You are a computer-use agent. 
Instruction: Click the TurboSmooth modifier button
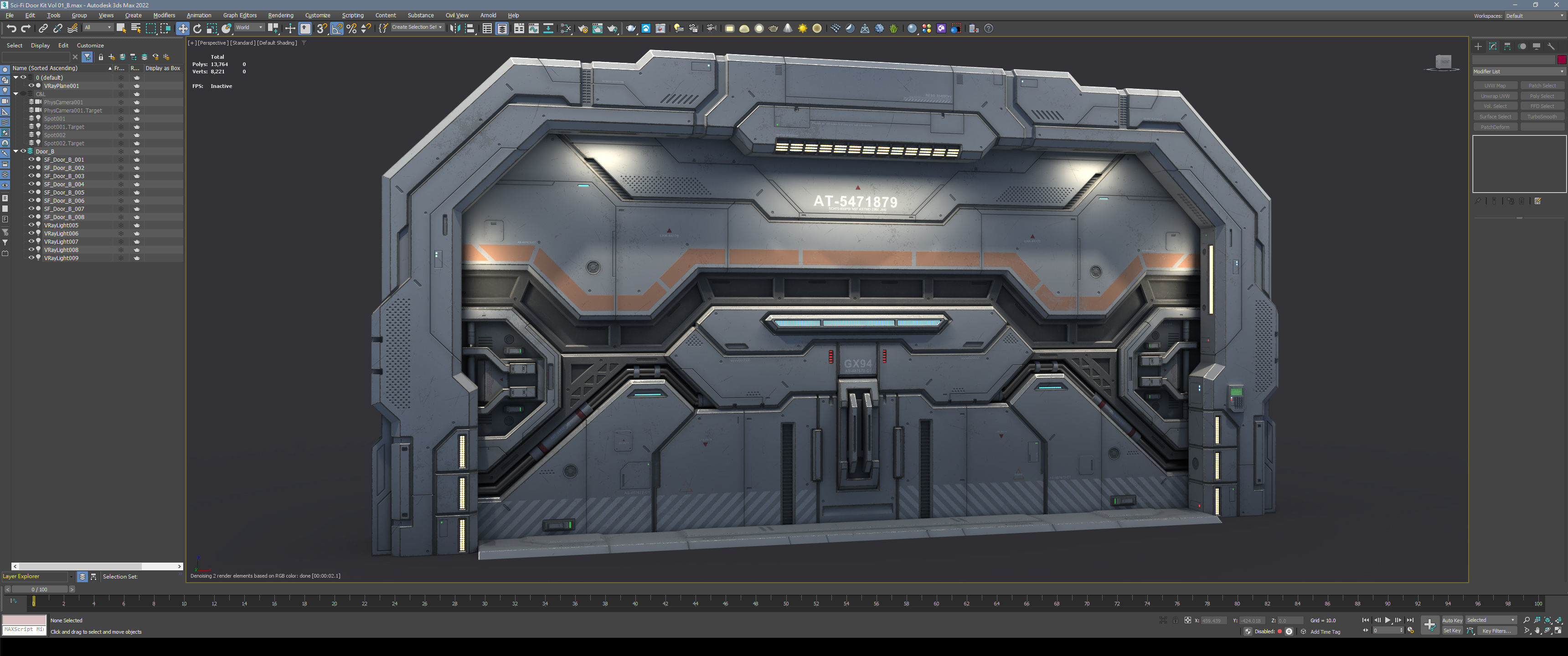click(1542, 116)
